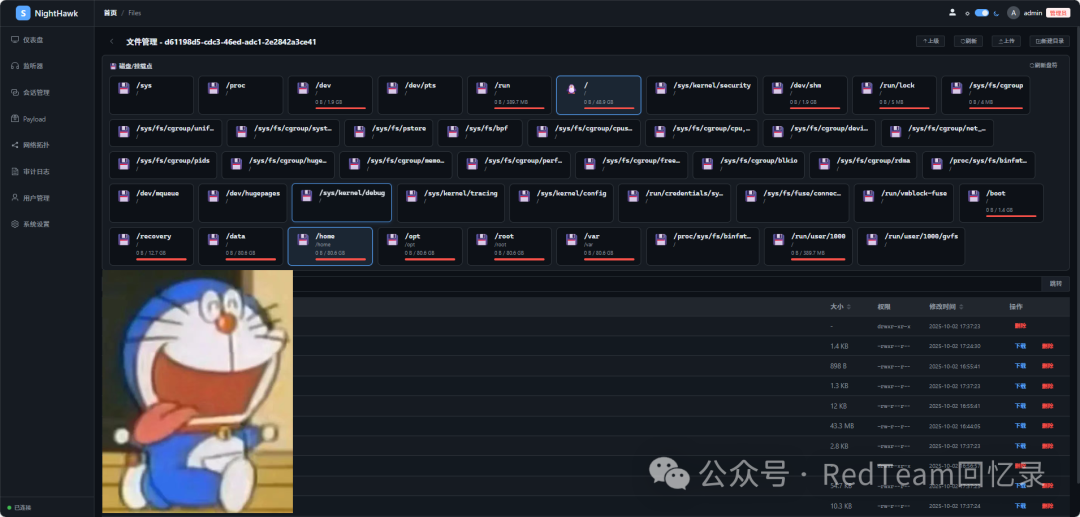Select the /proc mount disk icon
1080x517 pixels.
[x=213, y=89]
